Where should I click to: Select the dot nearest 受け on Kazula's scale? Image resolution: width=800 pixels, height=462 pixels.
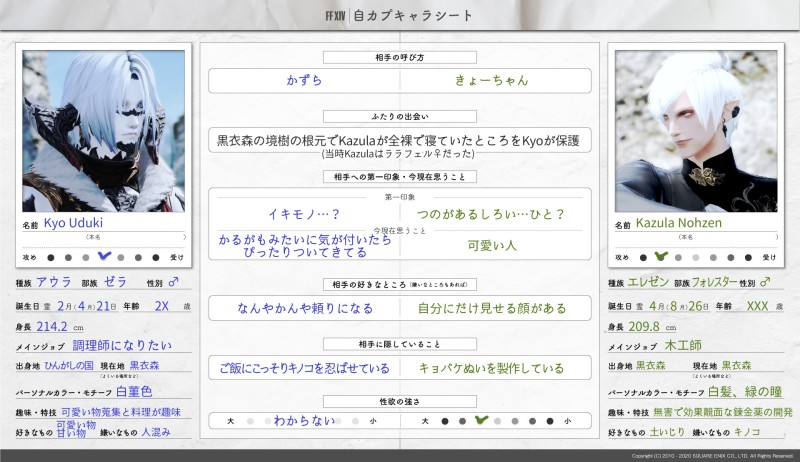click(x=748, y=258)
